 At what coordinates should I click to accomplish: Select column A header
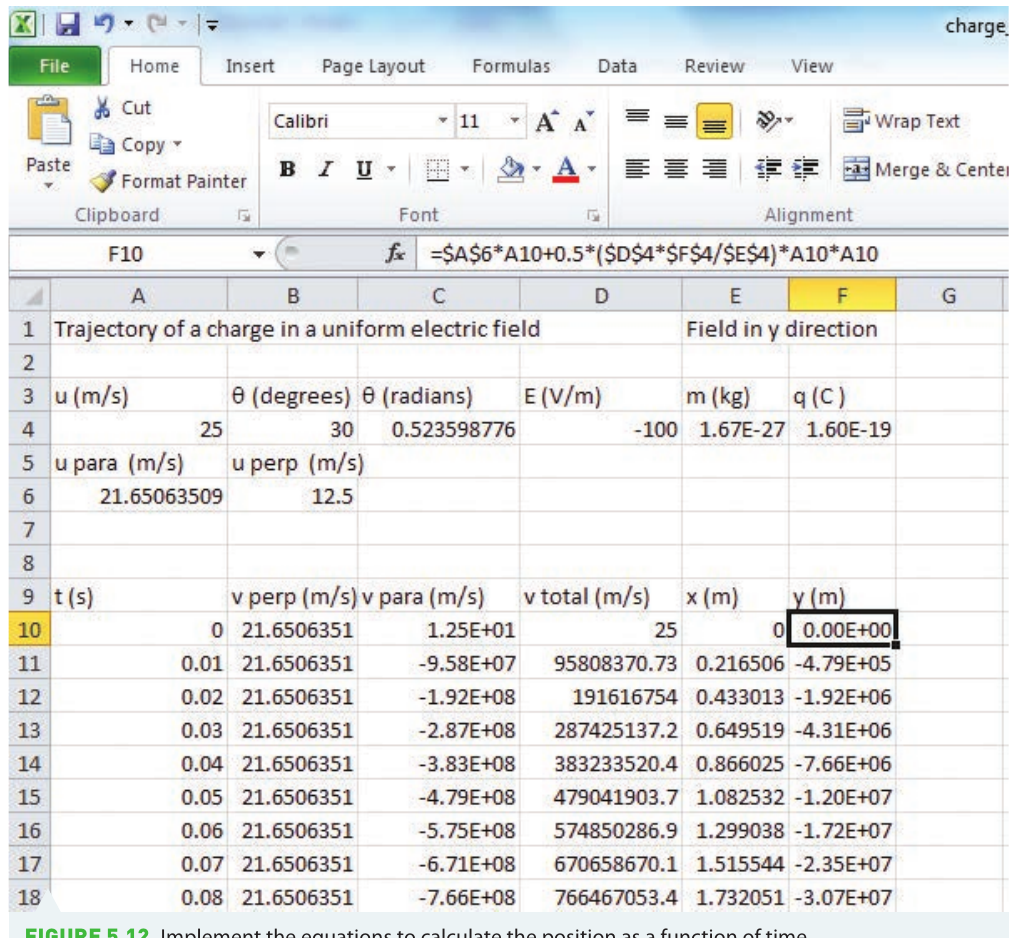click(139, 296)
